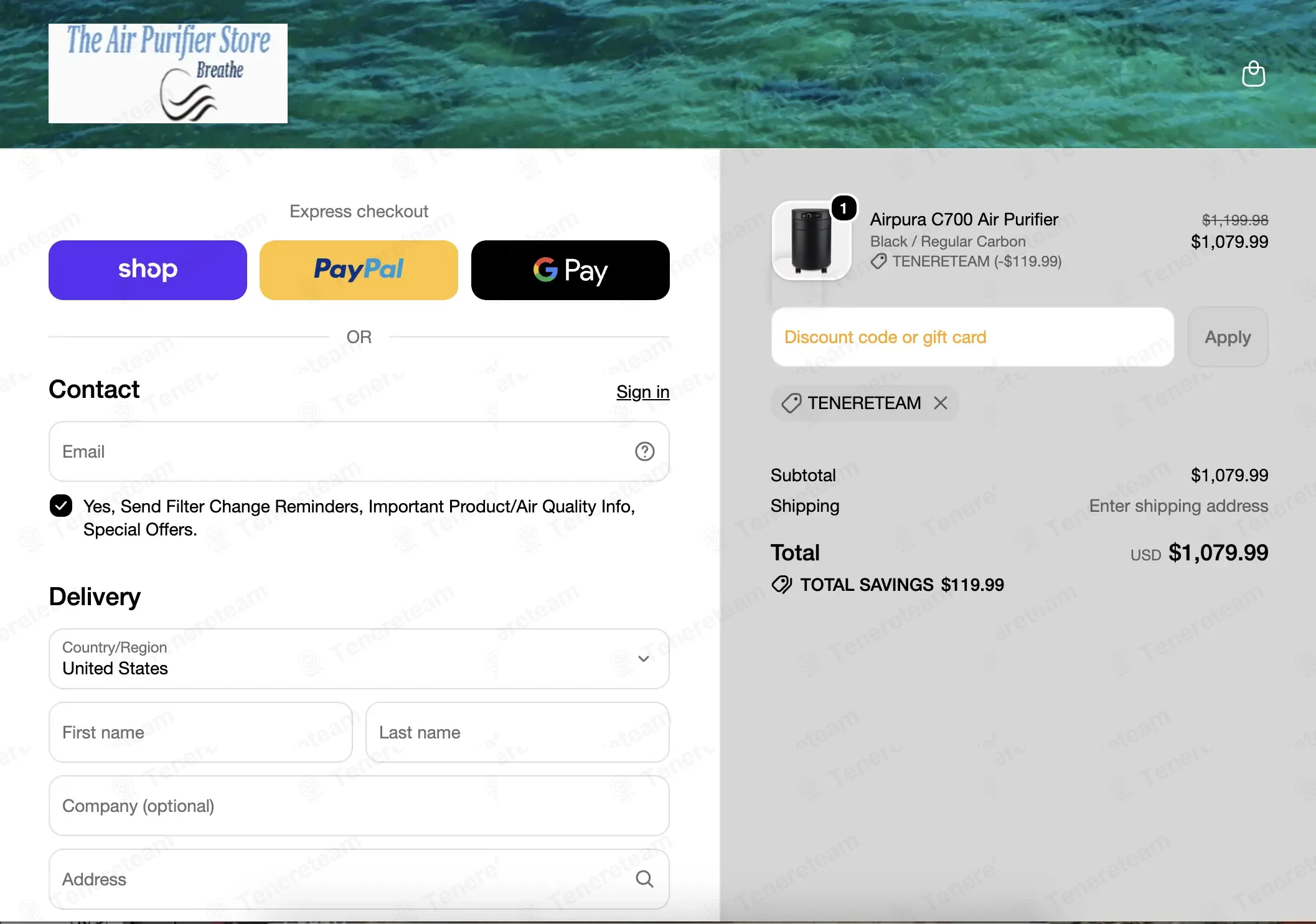Focus the Company (optional) field
This screenshot has width=1316, height=924.
(359, 806)
